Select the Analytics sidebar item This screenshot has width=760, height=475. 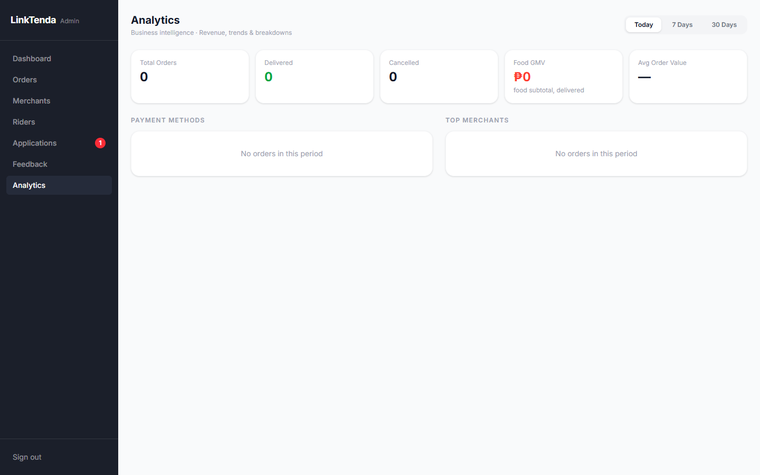coord(59,185)
